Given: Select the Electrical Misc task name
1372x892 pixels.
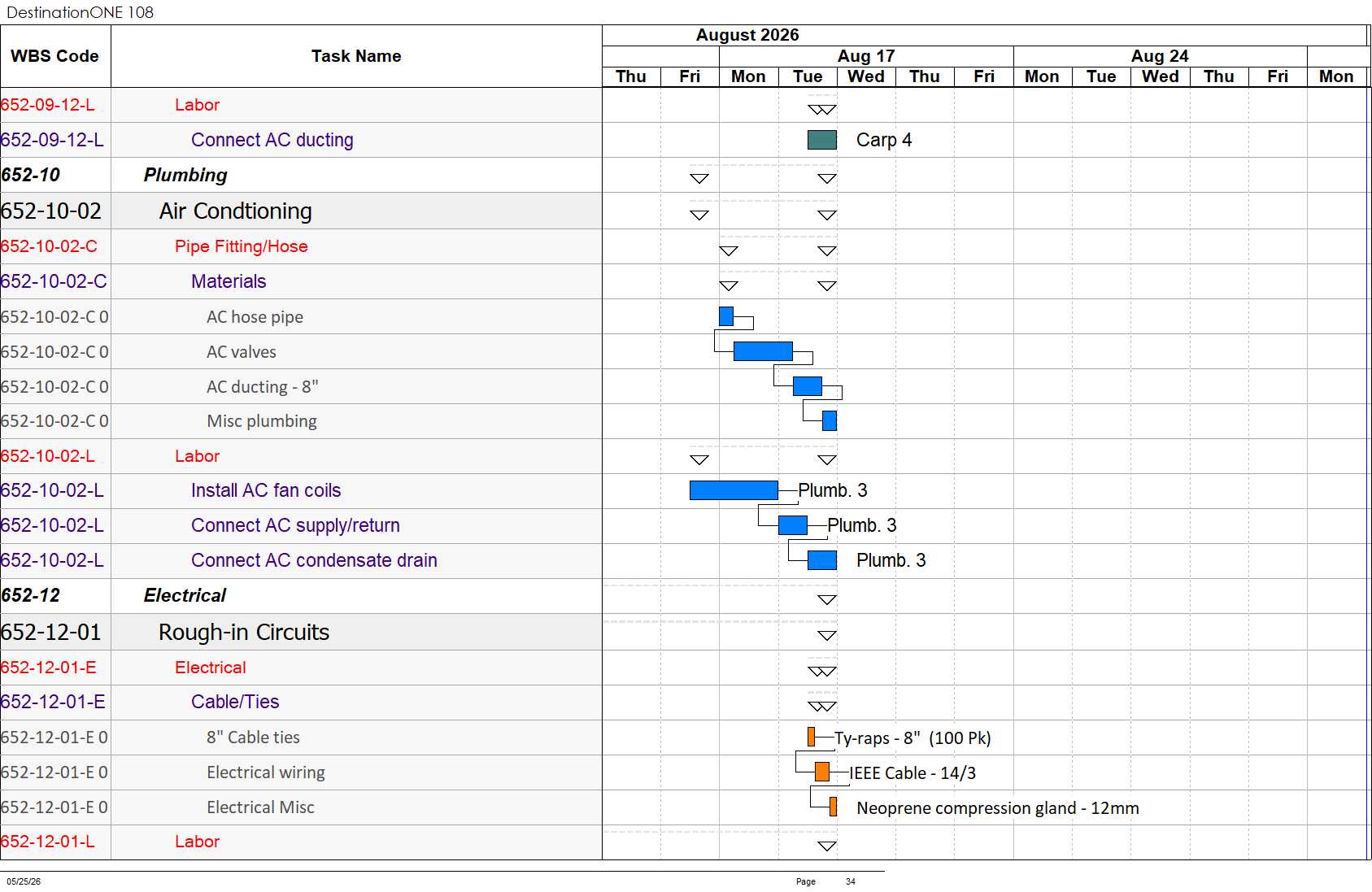Looking at the screenshot, I should point(260,807).
